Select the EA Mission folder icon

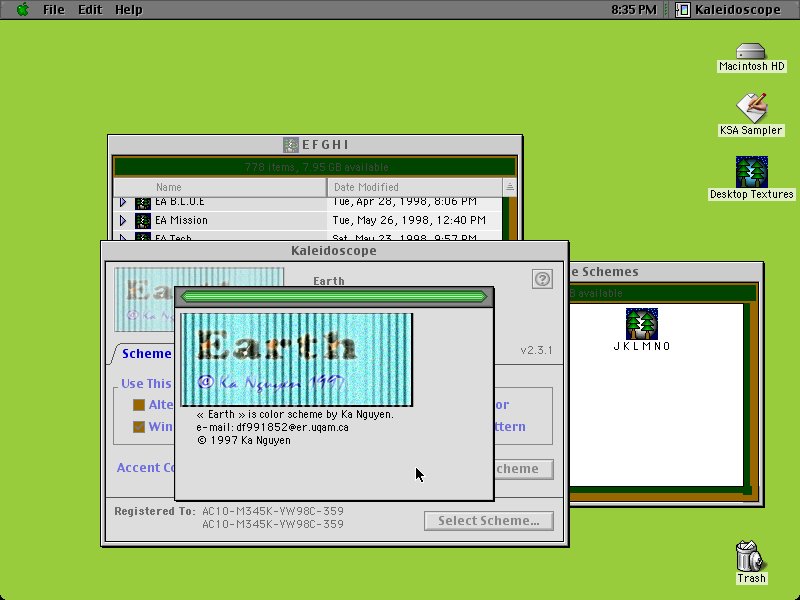tap(143, 220)
